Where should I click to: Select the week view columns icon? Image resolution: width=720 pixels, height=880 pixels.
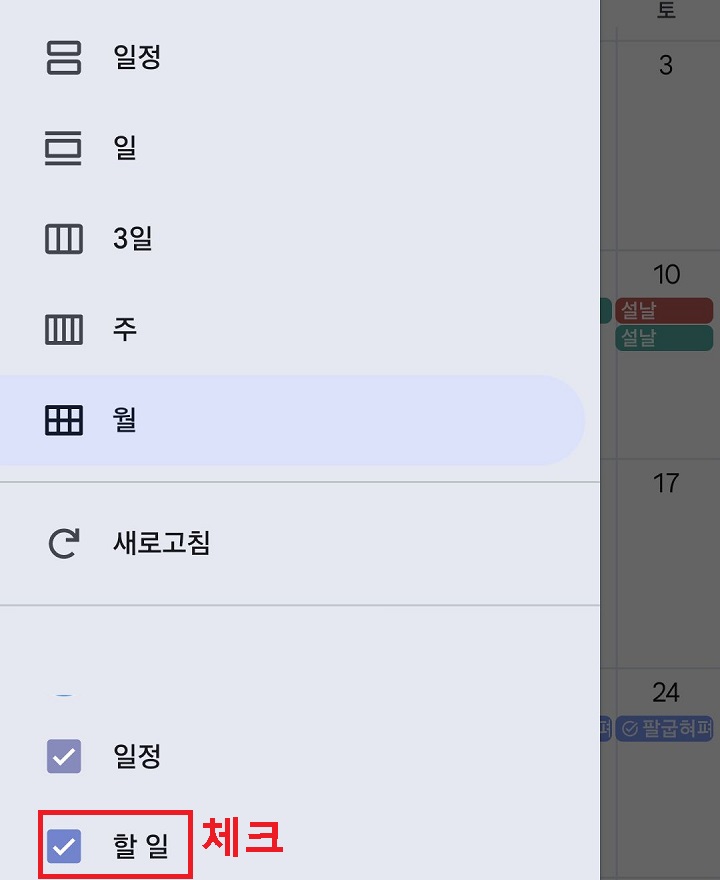pyautogui.click(x=62, y=329)
